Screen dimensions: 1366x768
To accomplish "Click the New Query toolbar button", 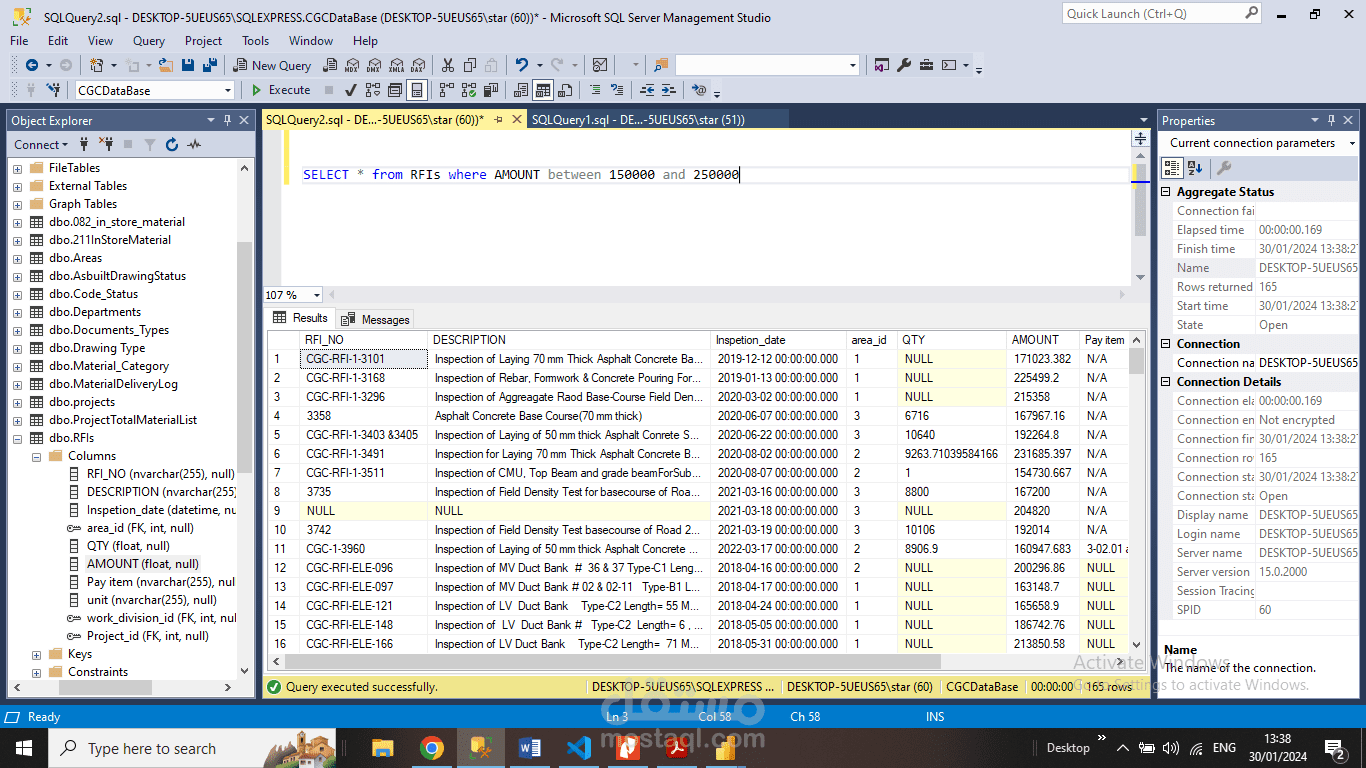I will [272, 65].
